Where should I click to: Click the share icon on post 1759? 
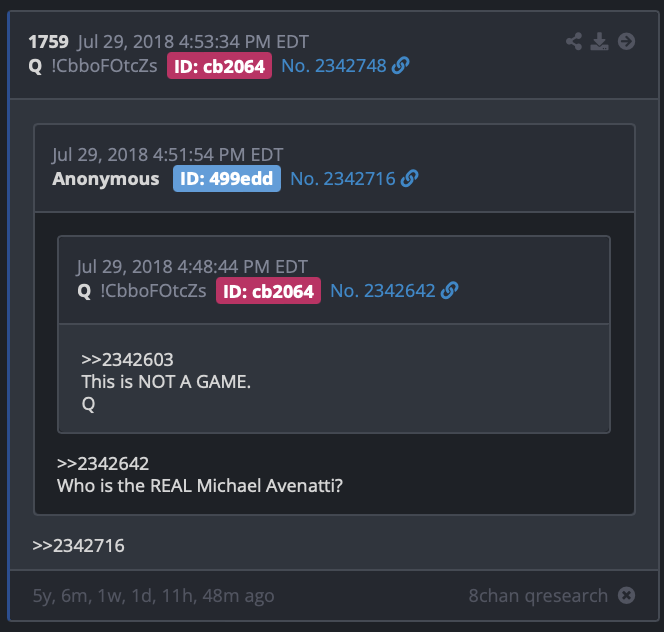[x=574, y=42]
